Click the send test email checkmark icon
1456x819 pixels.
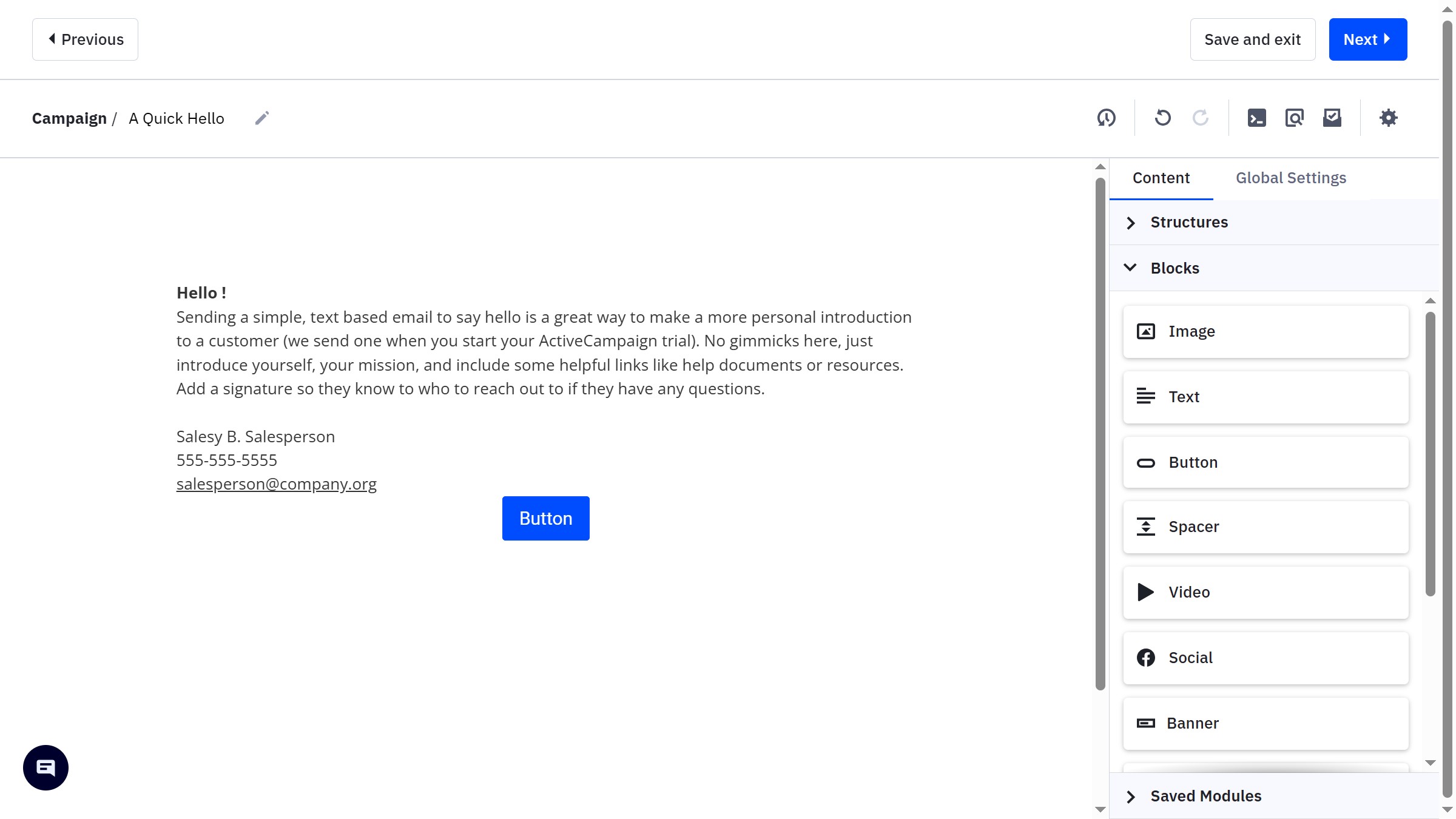[1332, 118]
